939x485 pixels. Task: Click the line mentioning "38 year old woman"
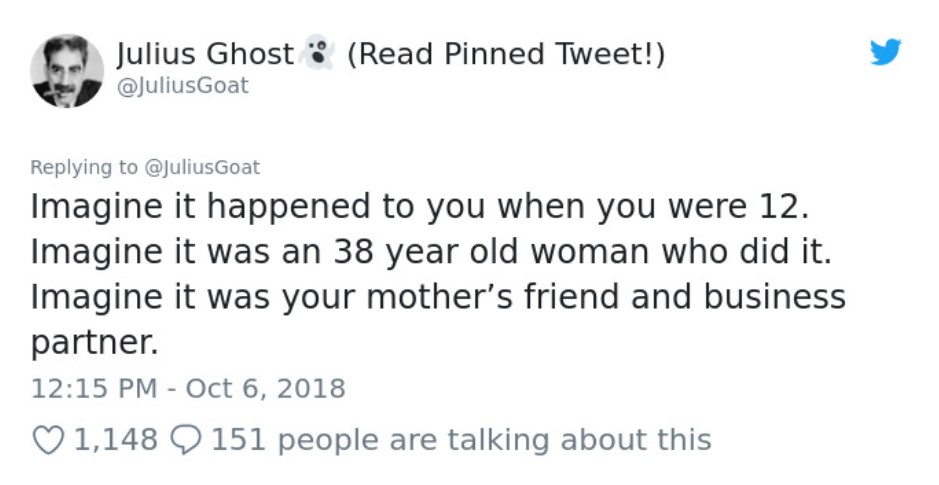[431, 251]
